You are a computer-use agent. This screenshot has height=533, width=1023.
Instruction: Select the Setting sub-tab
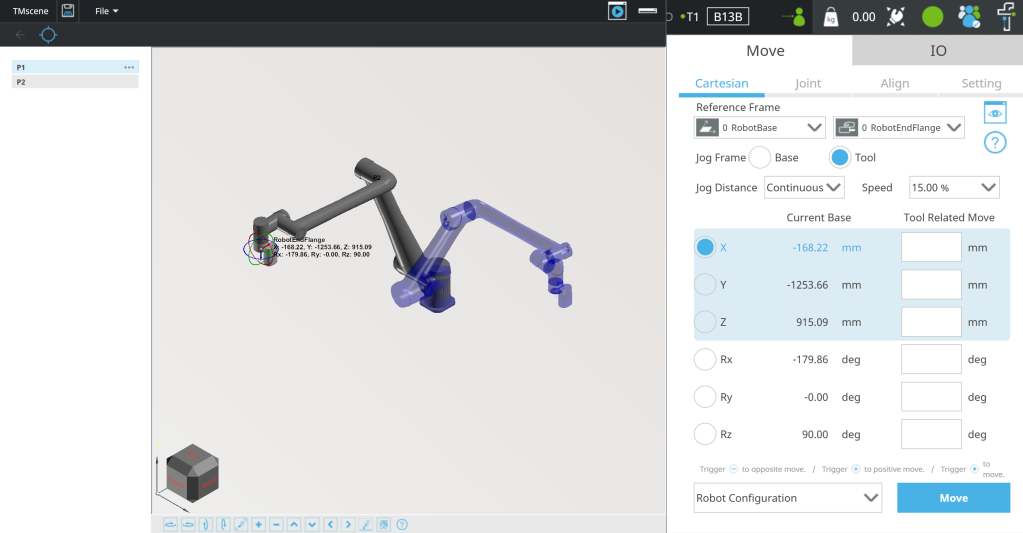pyautogui.click(x=981, y=84)
